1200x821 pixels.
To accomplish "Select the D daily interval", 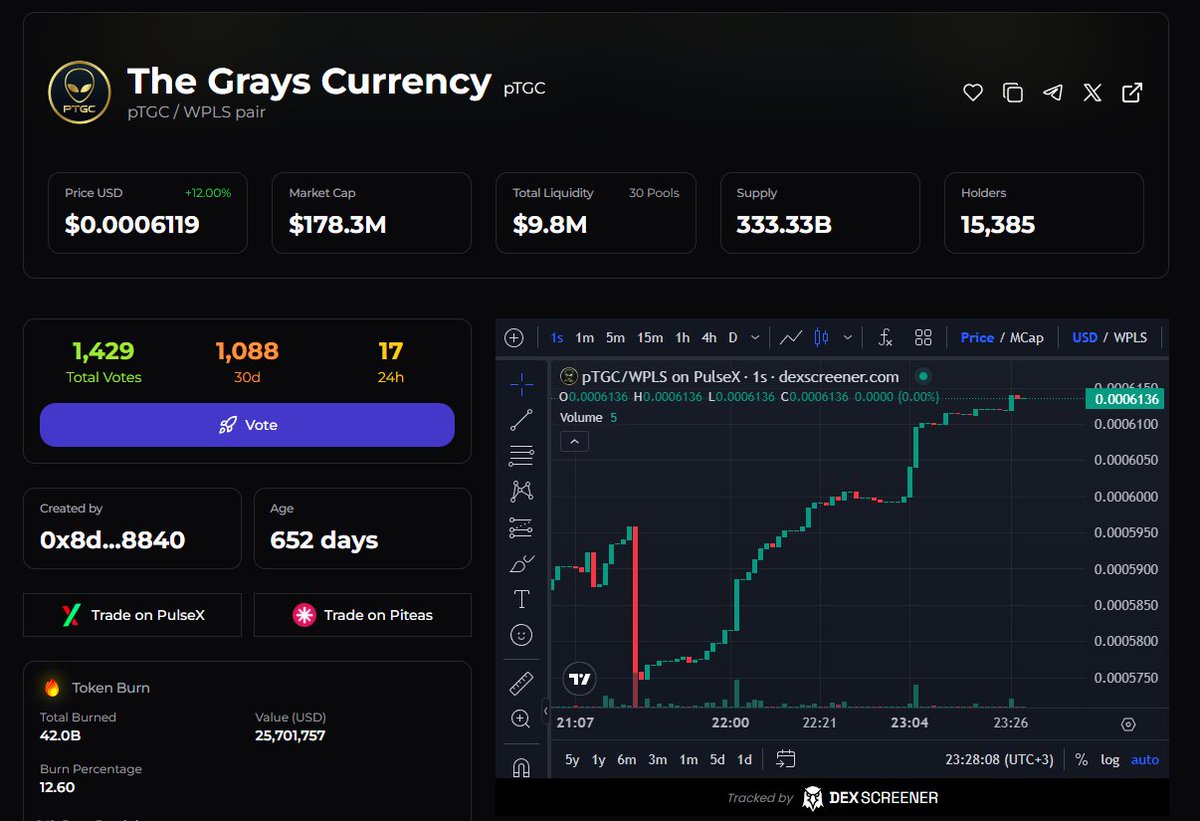I will (733, 338).
